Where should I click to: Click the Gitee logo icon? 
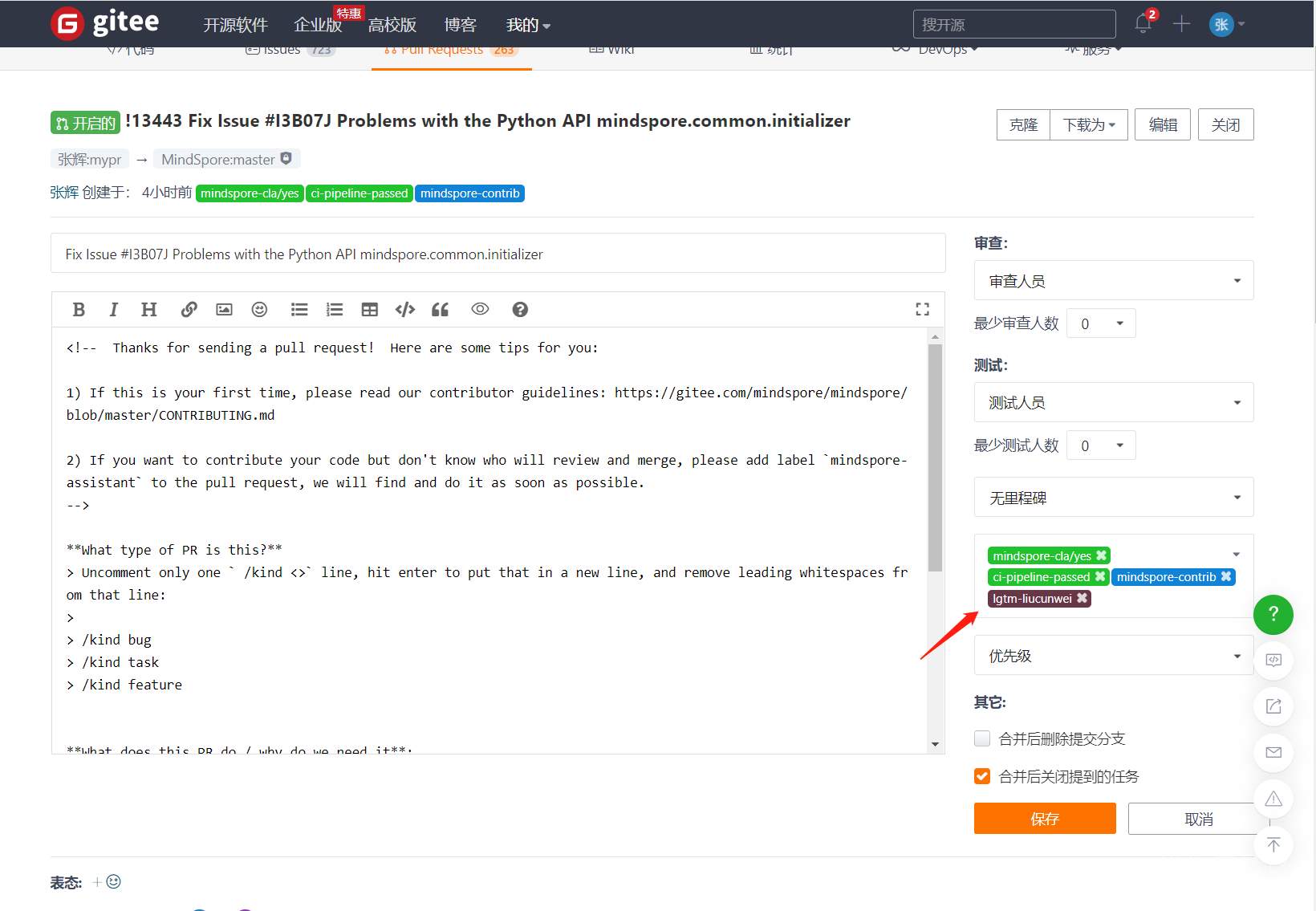click(67, 24)
